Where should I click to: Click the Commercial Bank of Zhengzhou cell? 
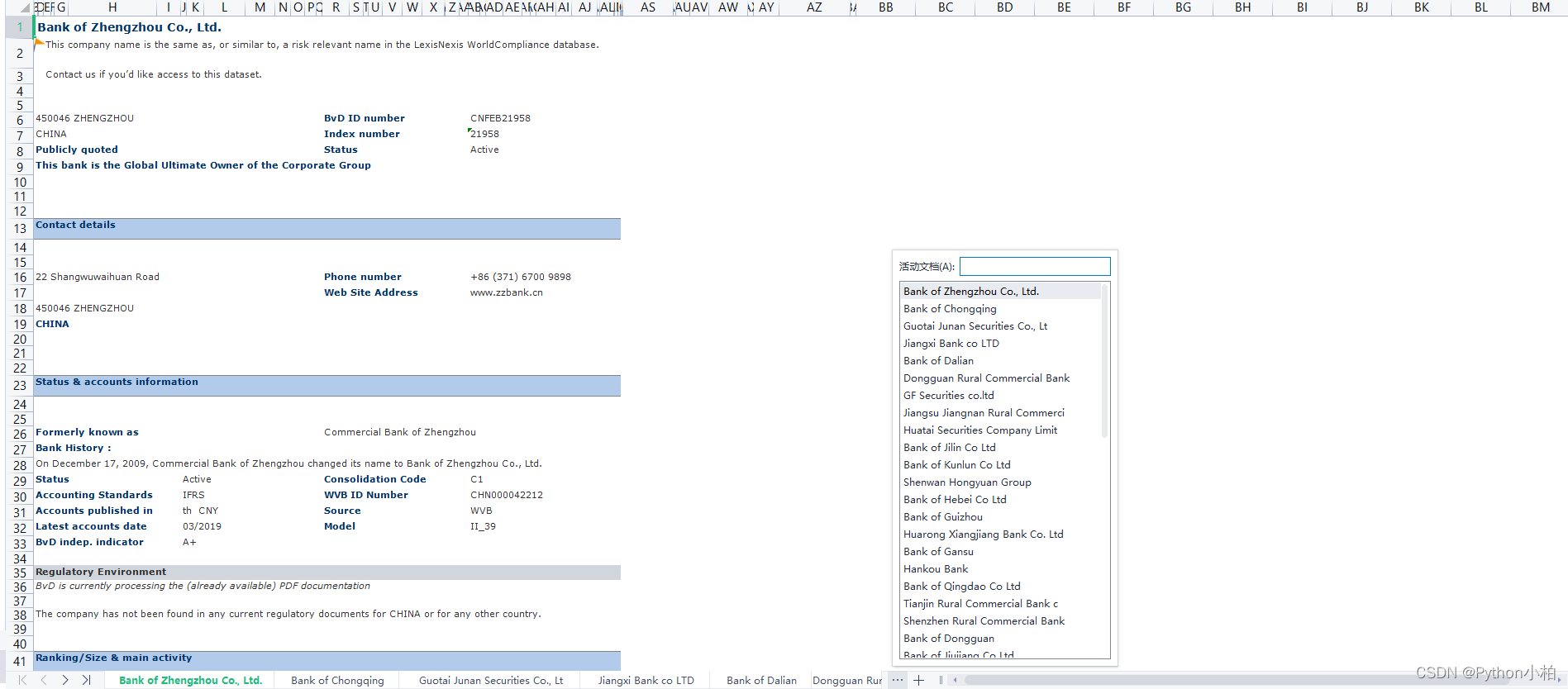[400, 432]
